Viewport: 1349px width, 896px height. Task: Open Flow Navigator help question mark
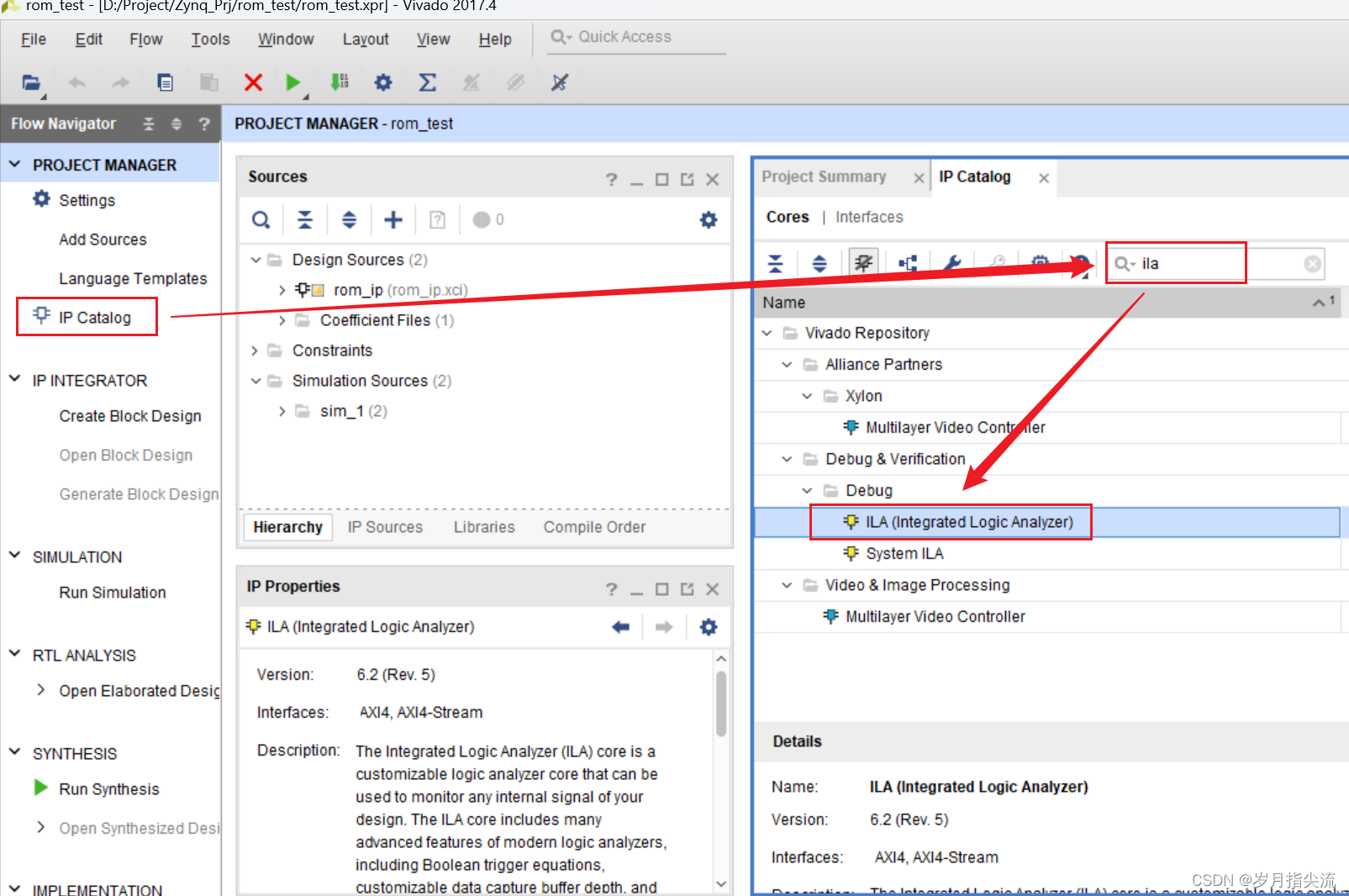(204, 124)
